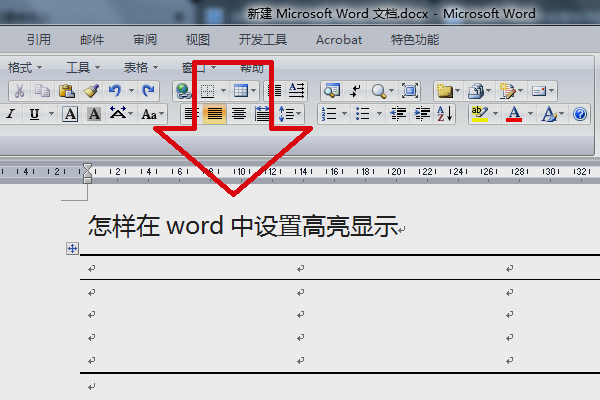Switch to the 视图 tab
Viewport: 600px width, 400px height.
point(197,39)
